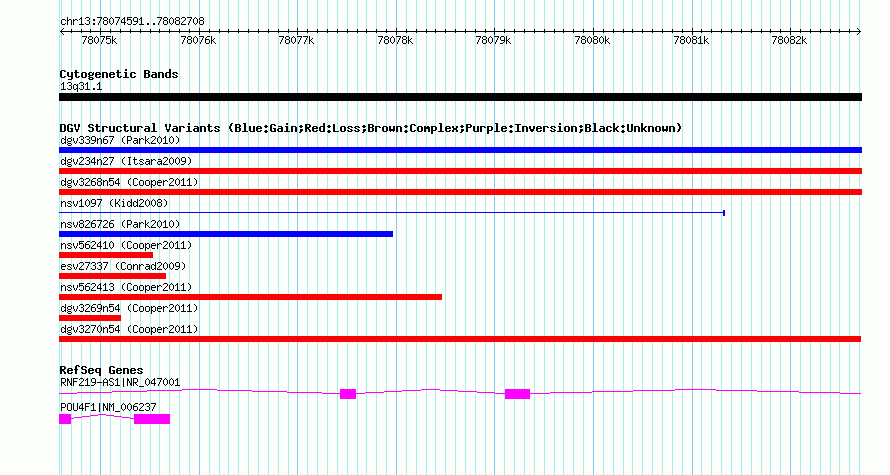Select the blue gain bar for dgv339n67
This screenshot has width=890, height=475.
(x=460, y=150)
